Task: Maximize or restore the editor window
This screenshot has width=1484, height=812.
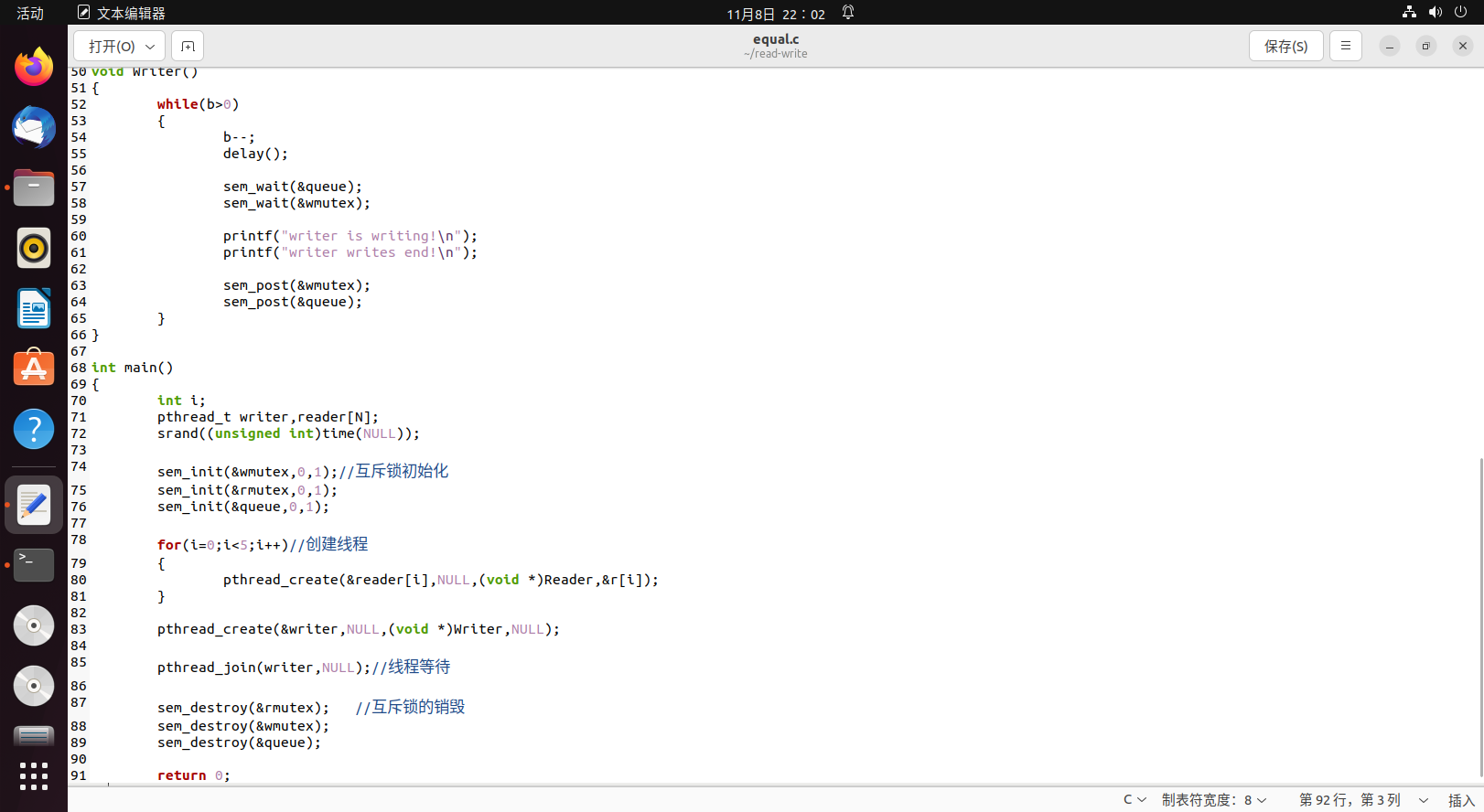Action: [x=1425, y=46]
